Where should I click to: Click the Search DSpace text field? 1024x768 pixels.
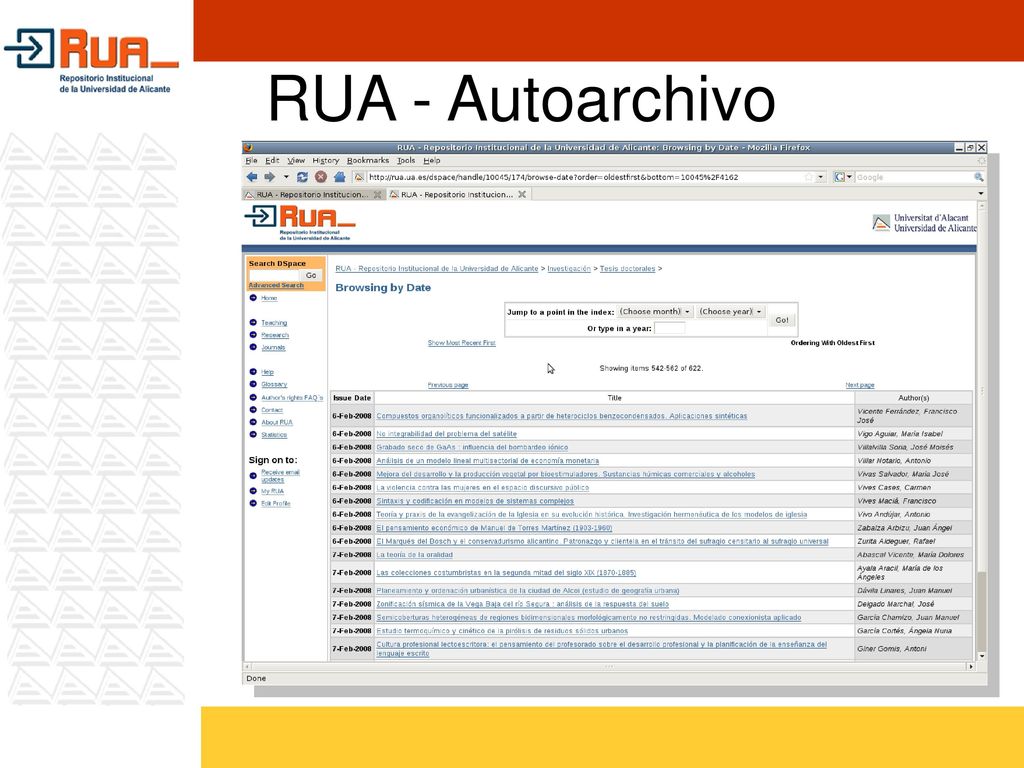tap(274, 276)
